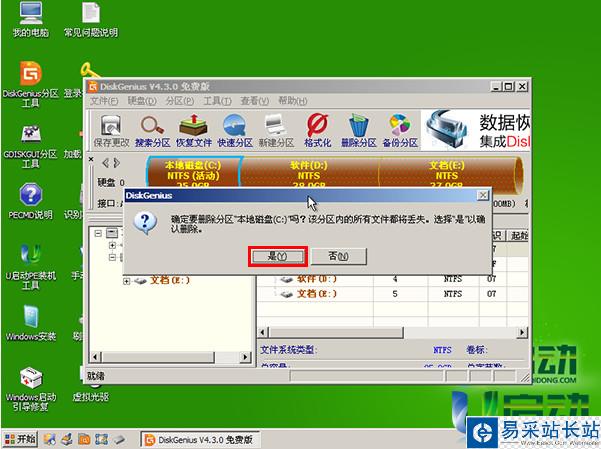Click DiskGenius V4.3.0 taskbar button

(x=200, y=439)
